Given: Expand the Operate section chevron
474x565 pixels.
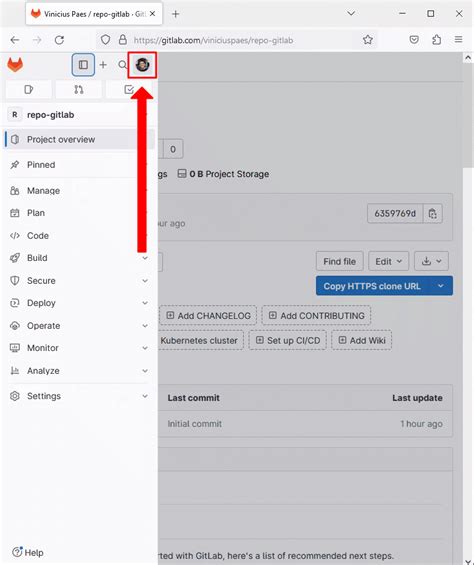Looking at the screenshot, I should [x=145, y=326].
